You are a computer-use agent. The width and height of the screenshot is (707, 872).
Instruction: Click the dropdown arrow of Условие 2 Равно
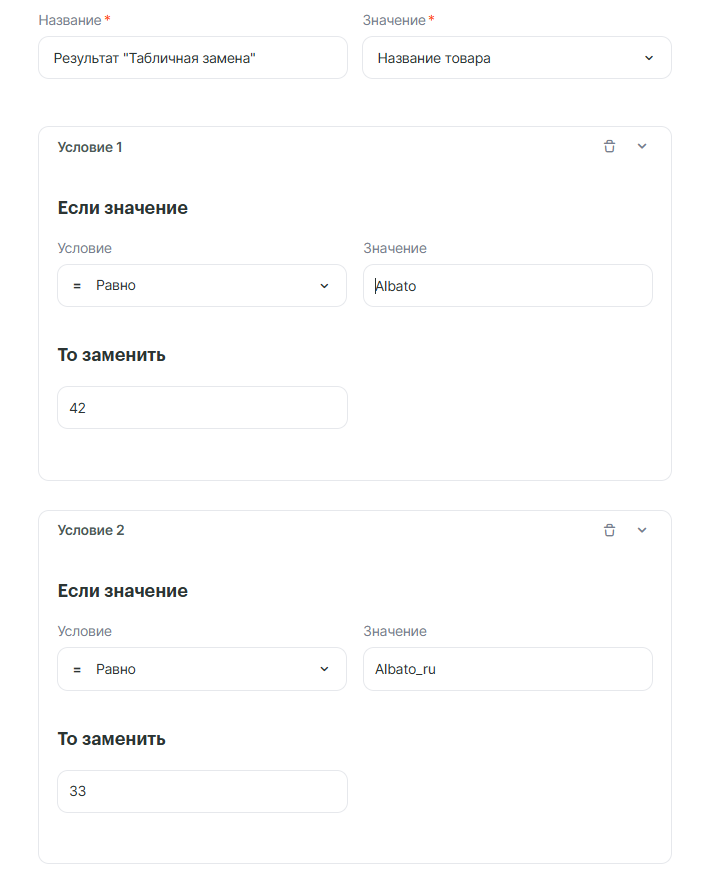tap(324, 669)
